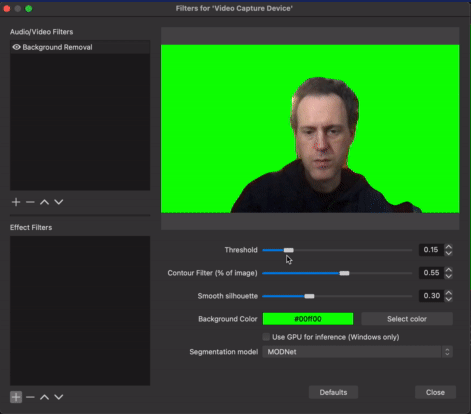Open the Segmentation model MODNet dropdown

(357, 352)
